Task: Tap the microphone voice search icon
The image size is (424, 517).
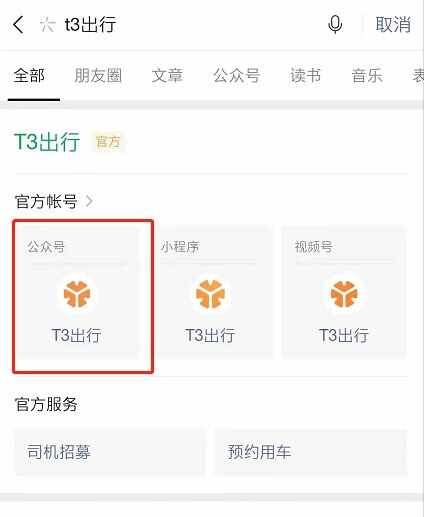Action: pos(335,25)
